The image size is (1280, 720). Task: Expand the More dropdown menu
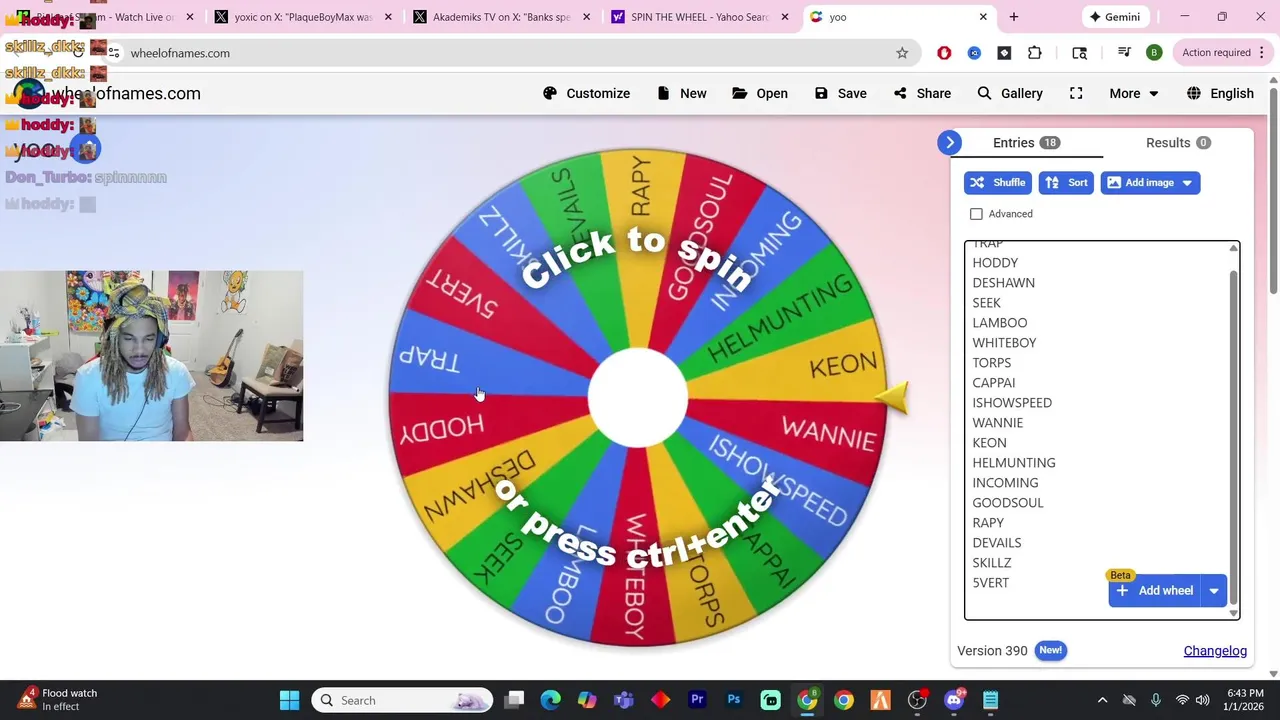[x=1134, y=93]
